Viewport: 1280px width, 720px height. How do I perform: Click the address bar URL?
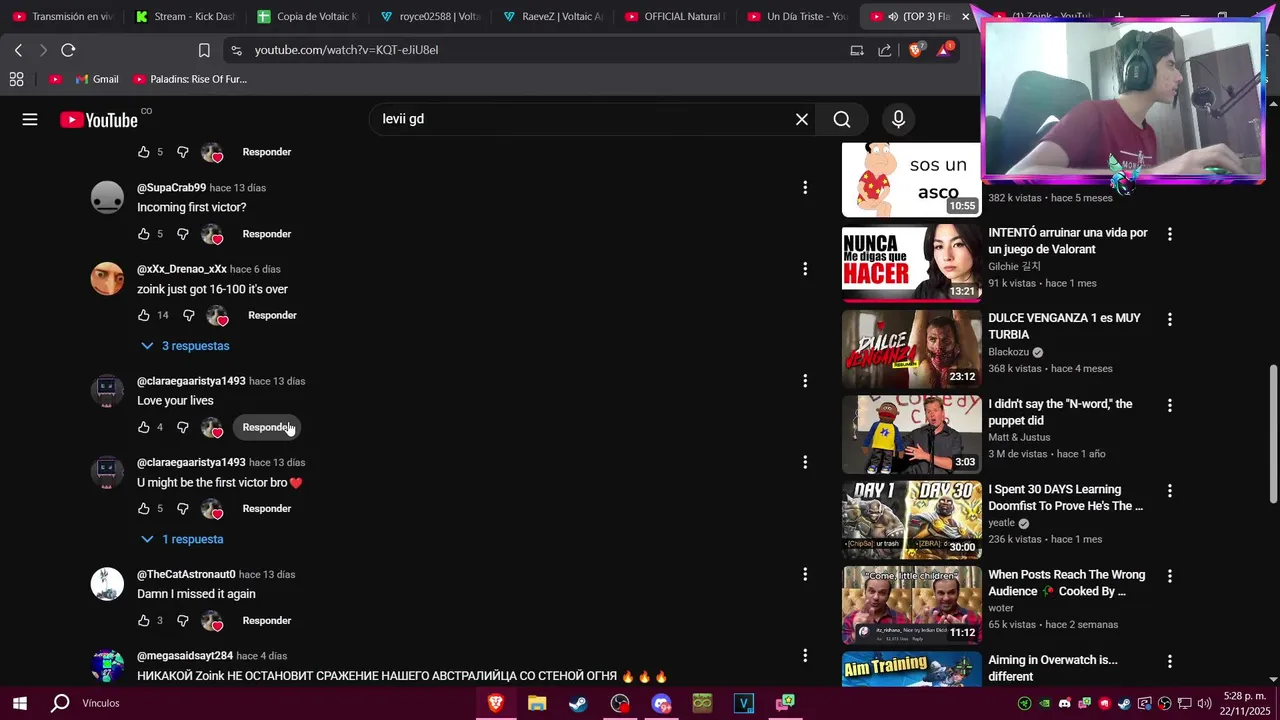pyautogui.click(x=346, y=50)
